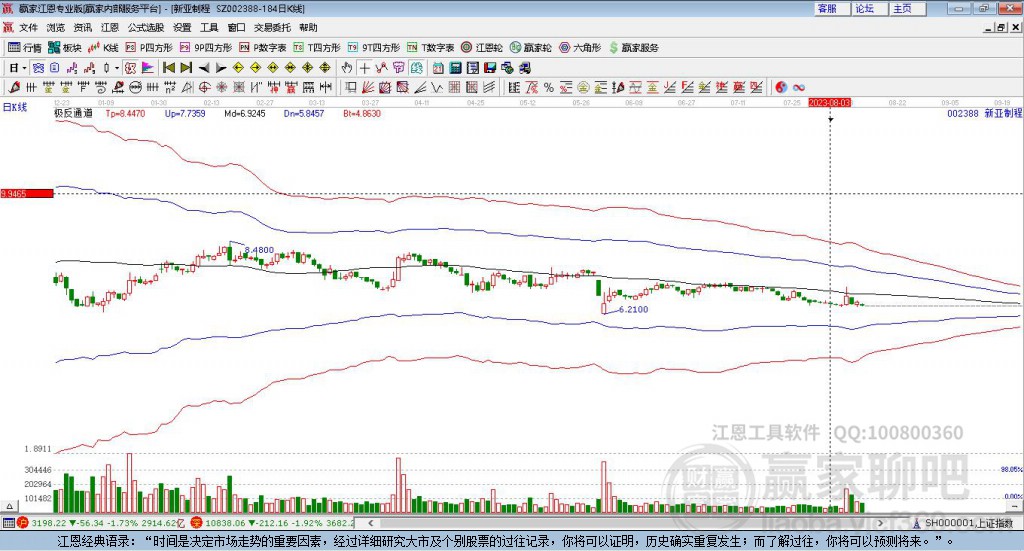The image size is (1024, 551).
Task: Open the 文件 menu
Action: [28, 27]
